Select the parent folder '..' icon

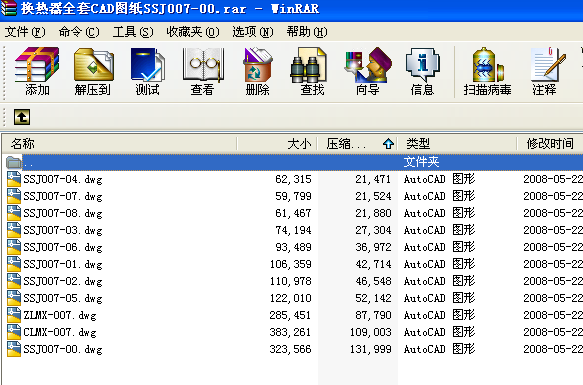pos(14,162)
